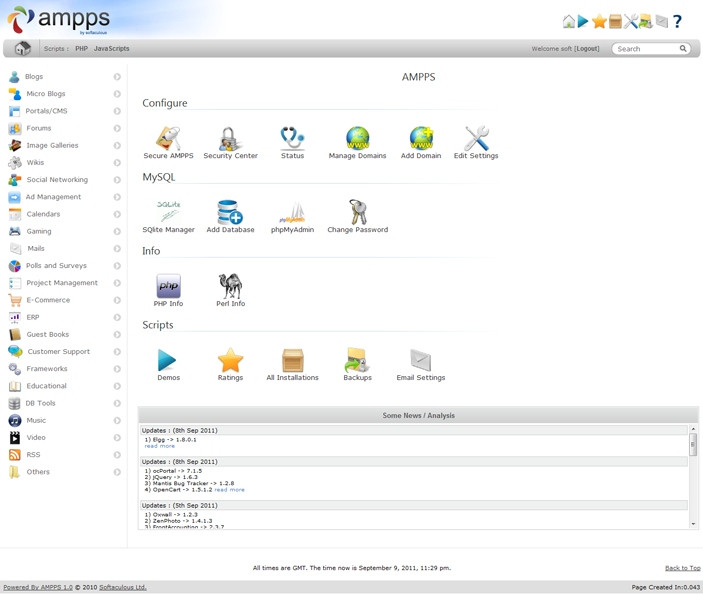Viewport: 703px width, 600px height.
Task: Open the Calendars category
Action: (43, 214)
